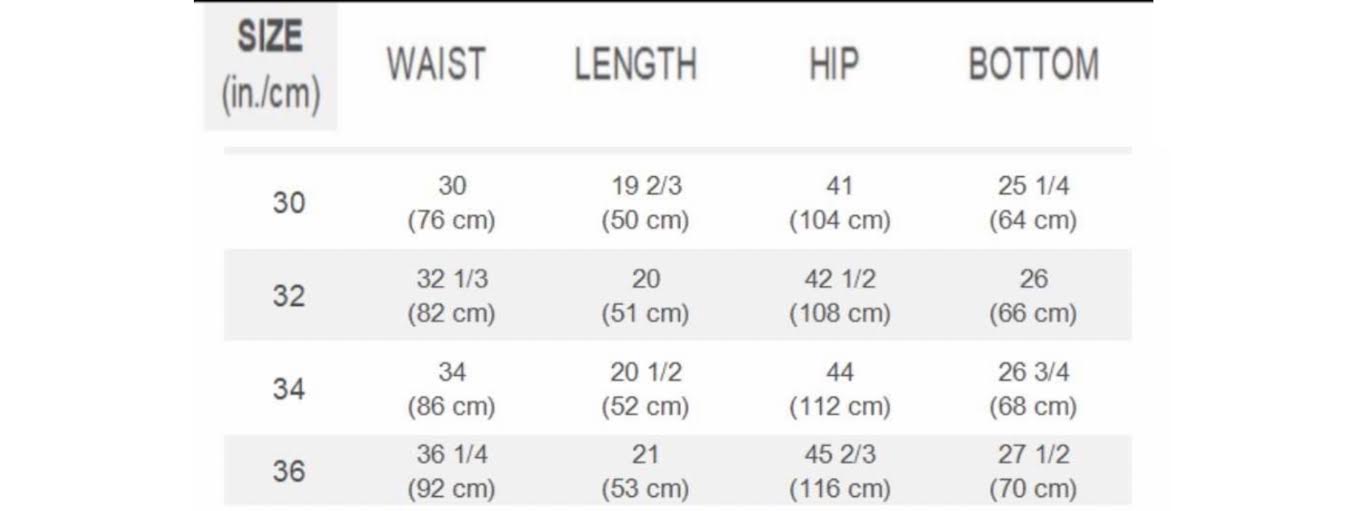Select the size 36 row label
1366x511 pixels.
pos(289,471)
